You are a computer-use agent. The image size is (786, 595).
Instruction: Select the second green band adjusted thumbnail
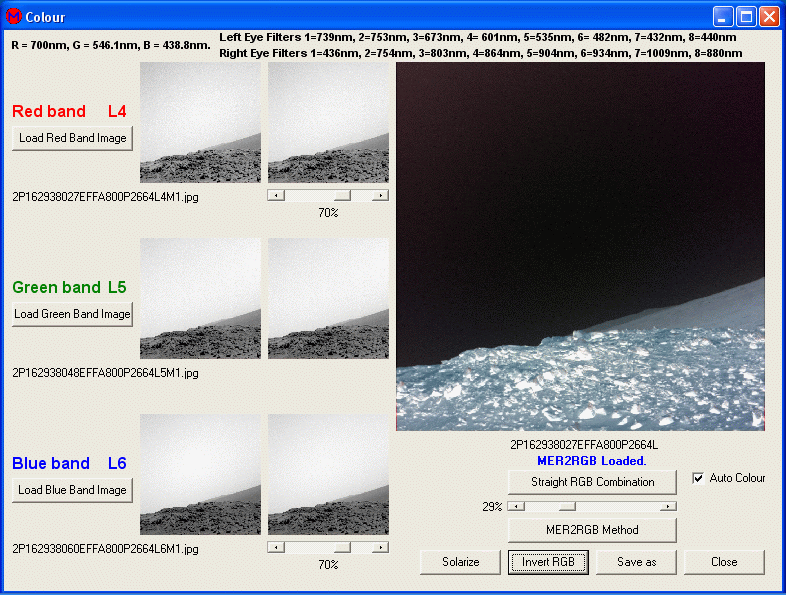point(328,298)
